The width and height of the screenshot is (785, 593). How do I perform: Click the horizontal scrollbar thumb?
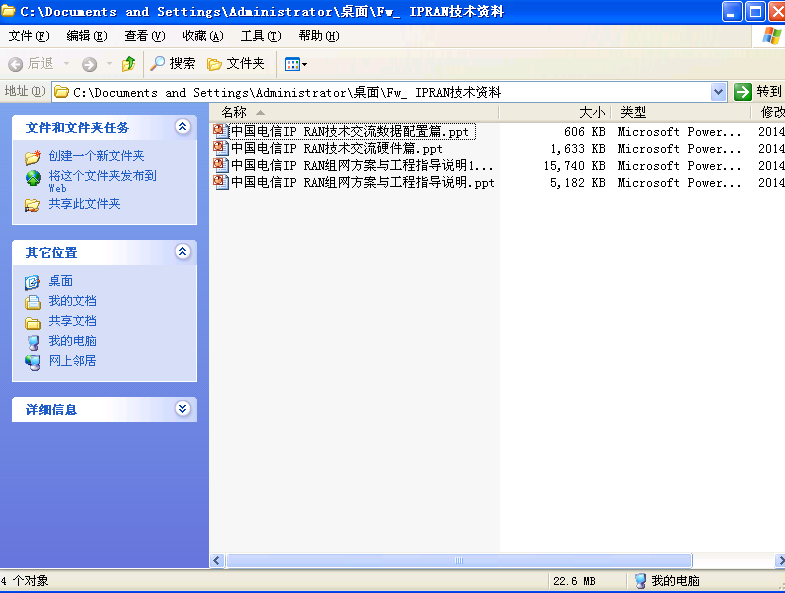click(459, 560)
